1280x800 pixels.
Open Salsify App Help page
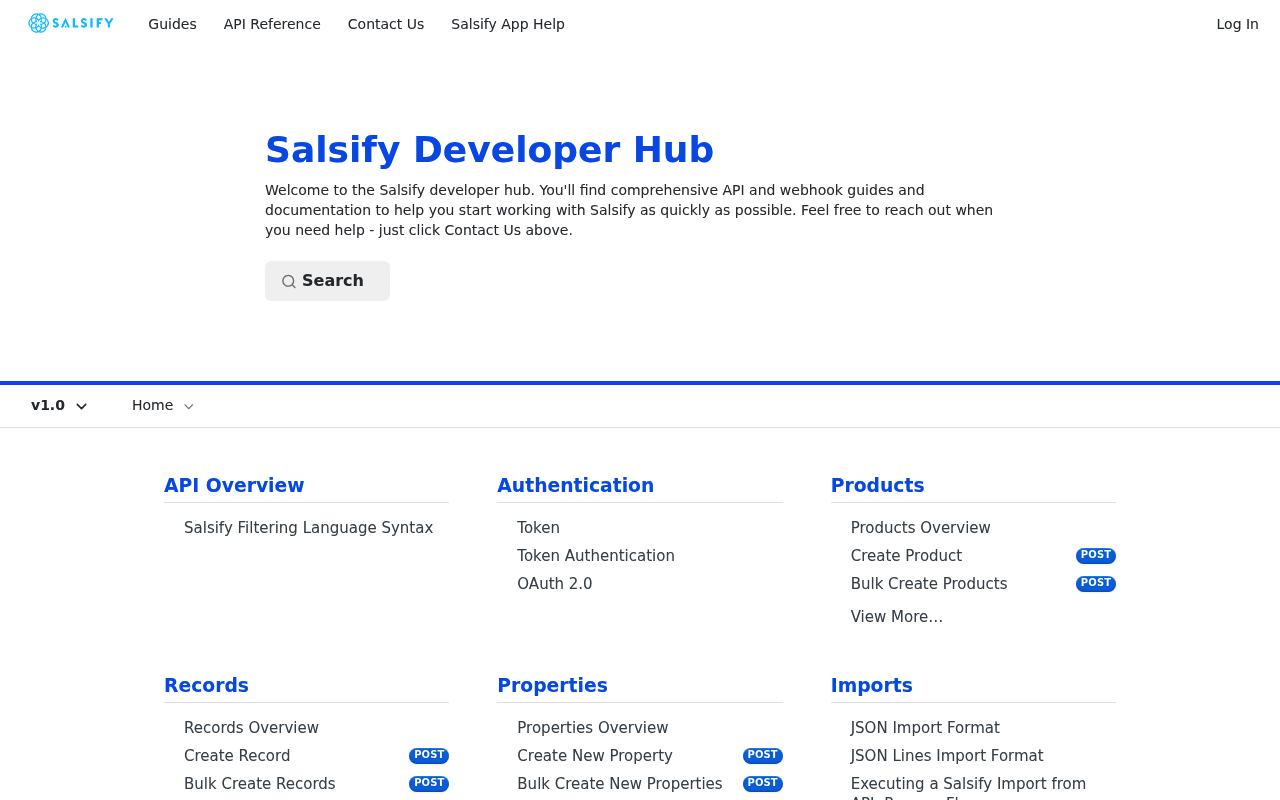(x=508, y=24)
